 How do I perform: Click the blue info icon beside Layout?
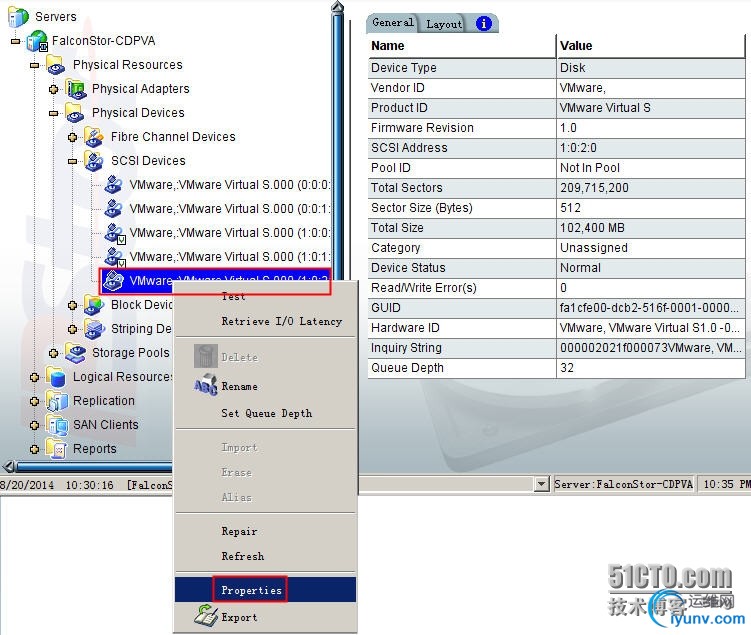(x=484, y=23)
